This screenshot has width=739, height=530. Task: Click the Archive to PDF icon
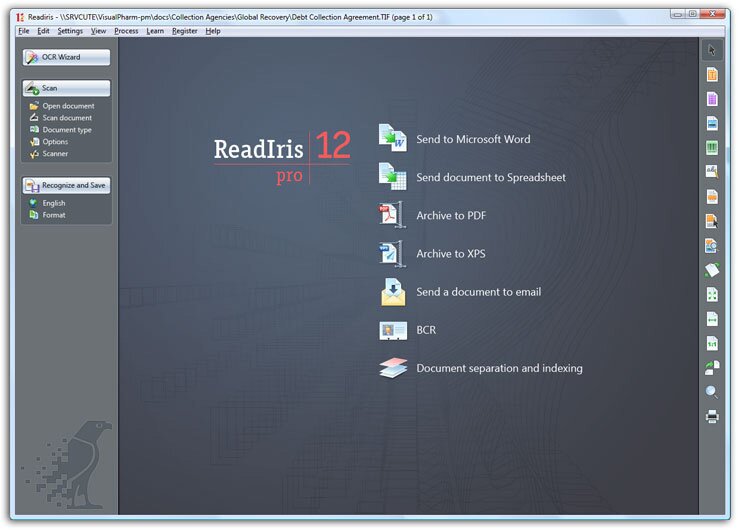[393, 215]
